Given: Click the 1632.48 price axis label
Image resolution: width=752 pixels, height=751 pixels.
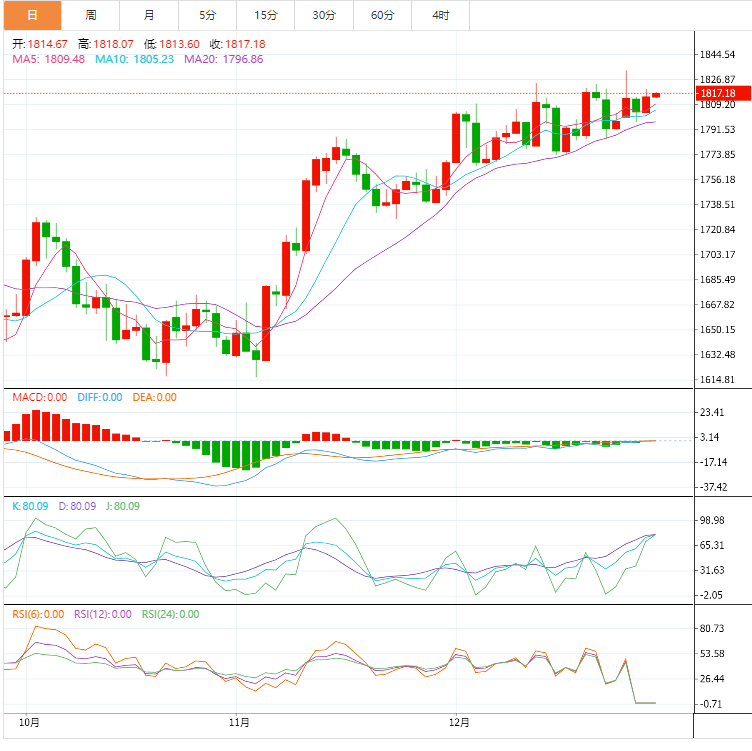Looking at the screenshot, I should pyautogui.click(x=717, y=354).
